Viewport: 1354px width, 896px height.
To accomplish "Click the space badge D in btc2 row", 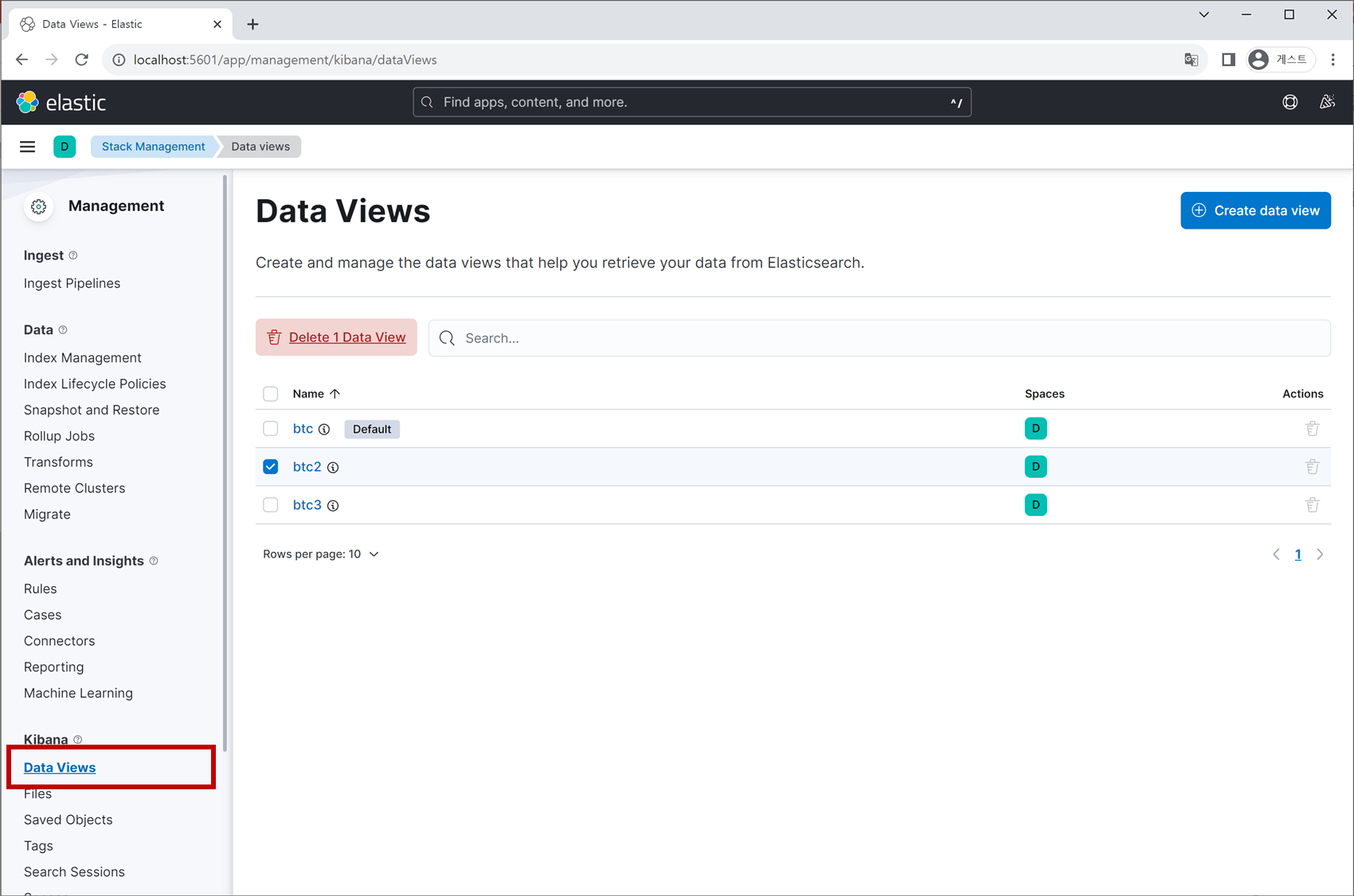I will (1035, 467).
